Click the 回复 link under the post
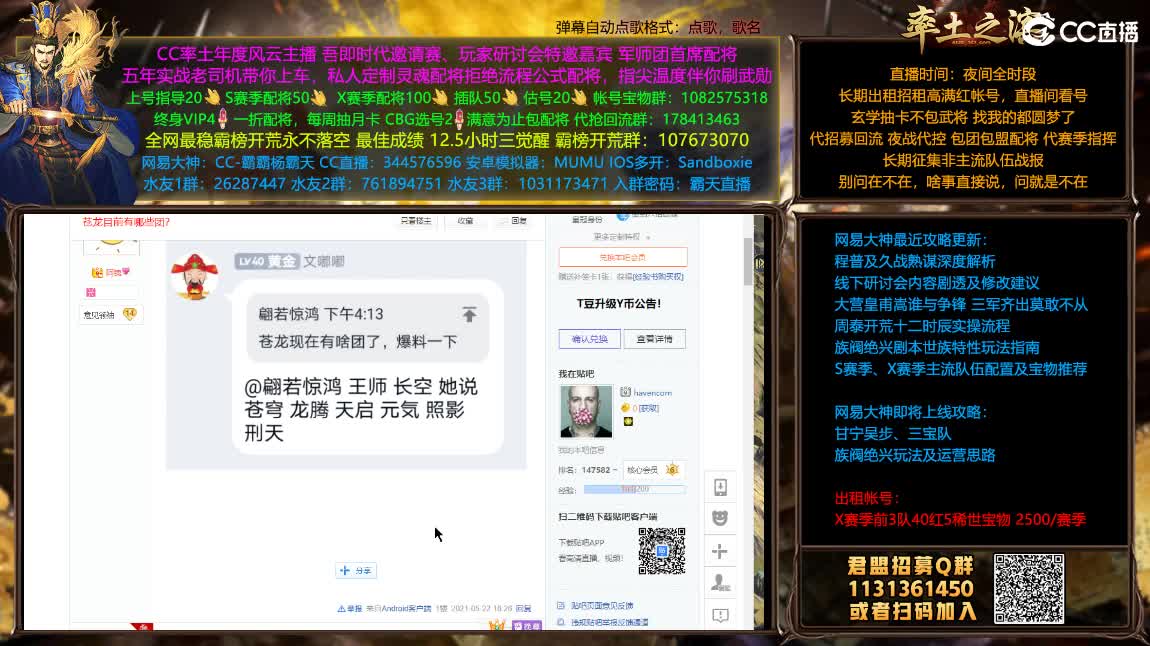This screenshot has height=646, width=1150. click(523, 609)
